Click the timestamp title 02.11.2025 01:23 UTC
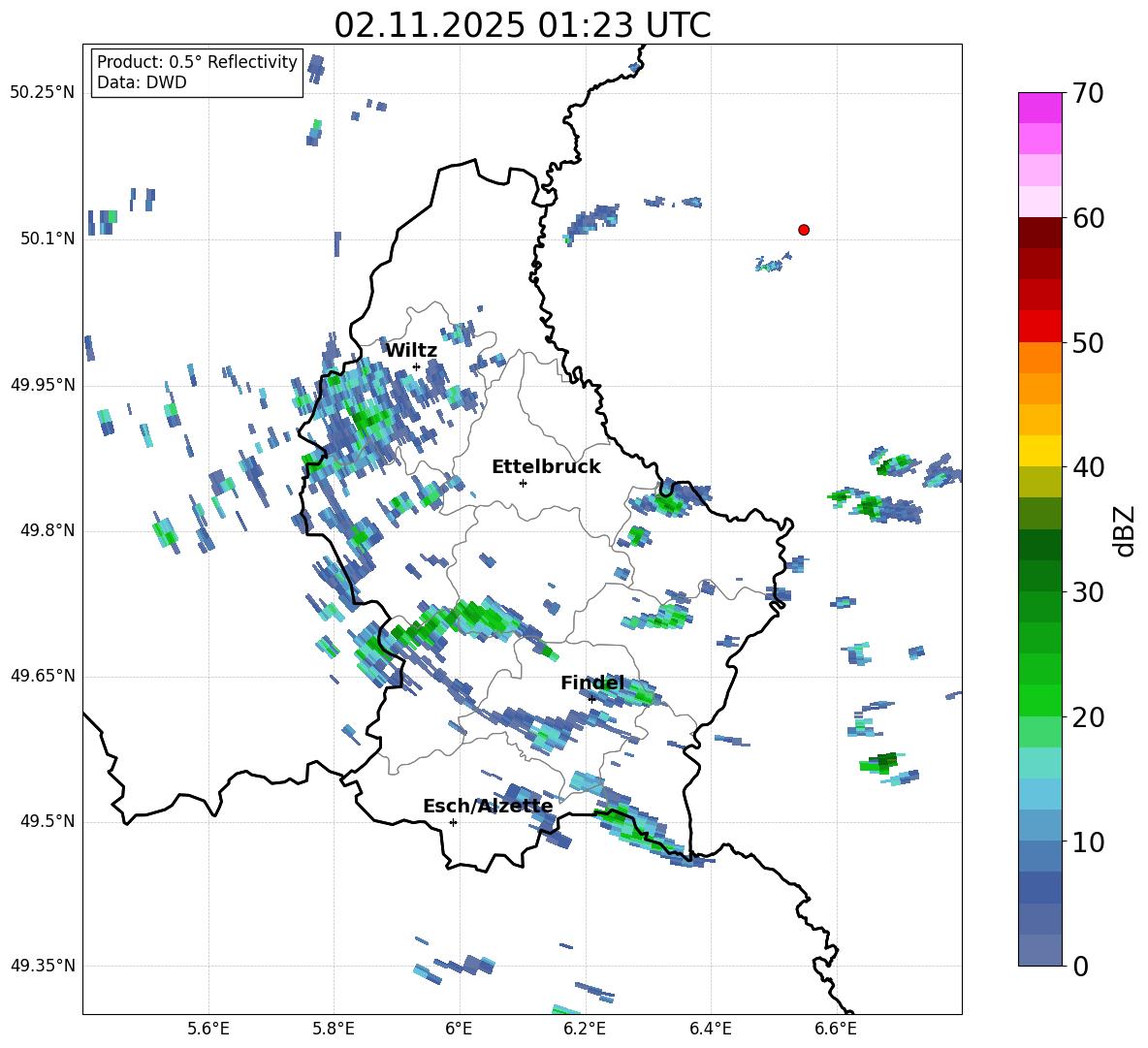Viewport: 1148px width, 1048px height. [x=522, y=26]
